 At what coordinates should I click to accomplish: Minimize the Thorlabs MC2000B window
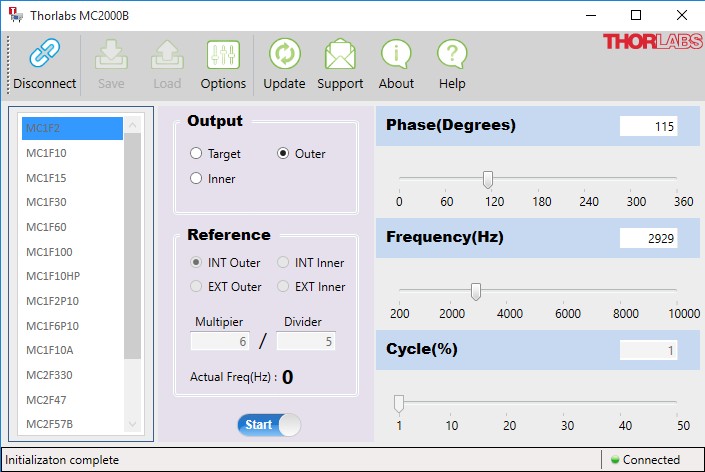click(x=591, y=15)
